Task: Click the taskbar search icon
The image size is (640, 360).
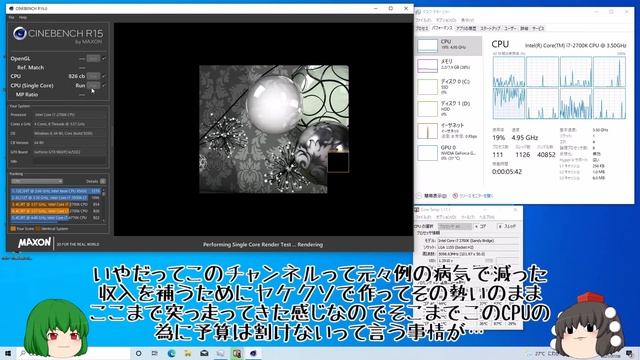Action: pos(23,353)
